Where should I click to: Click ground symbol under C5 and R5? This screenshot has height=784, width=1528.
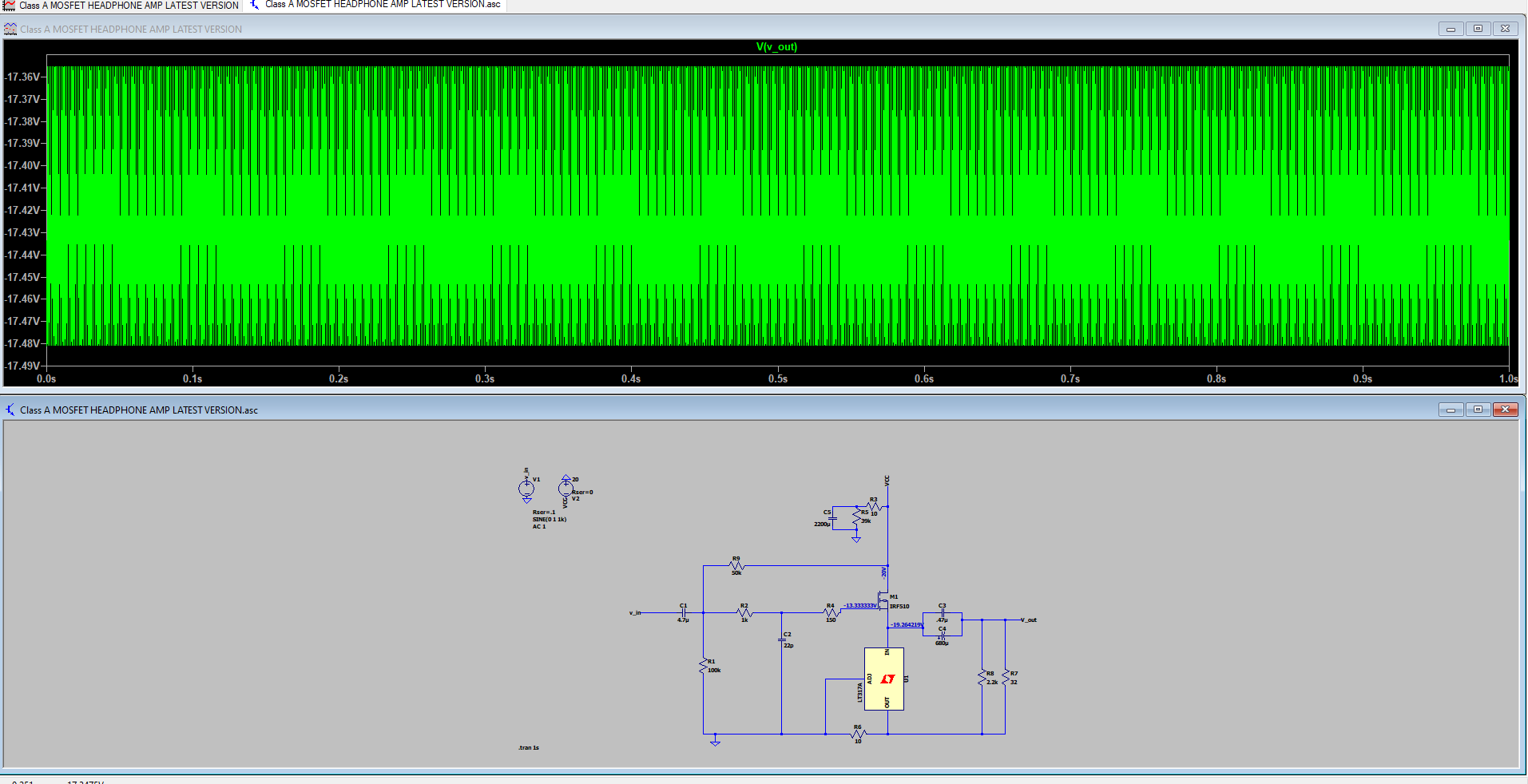pyautogui.click(x=856, y=539)
